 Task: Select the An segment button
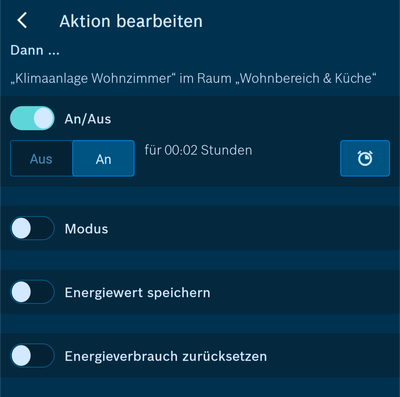pos(103,159)
